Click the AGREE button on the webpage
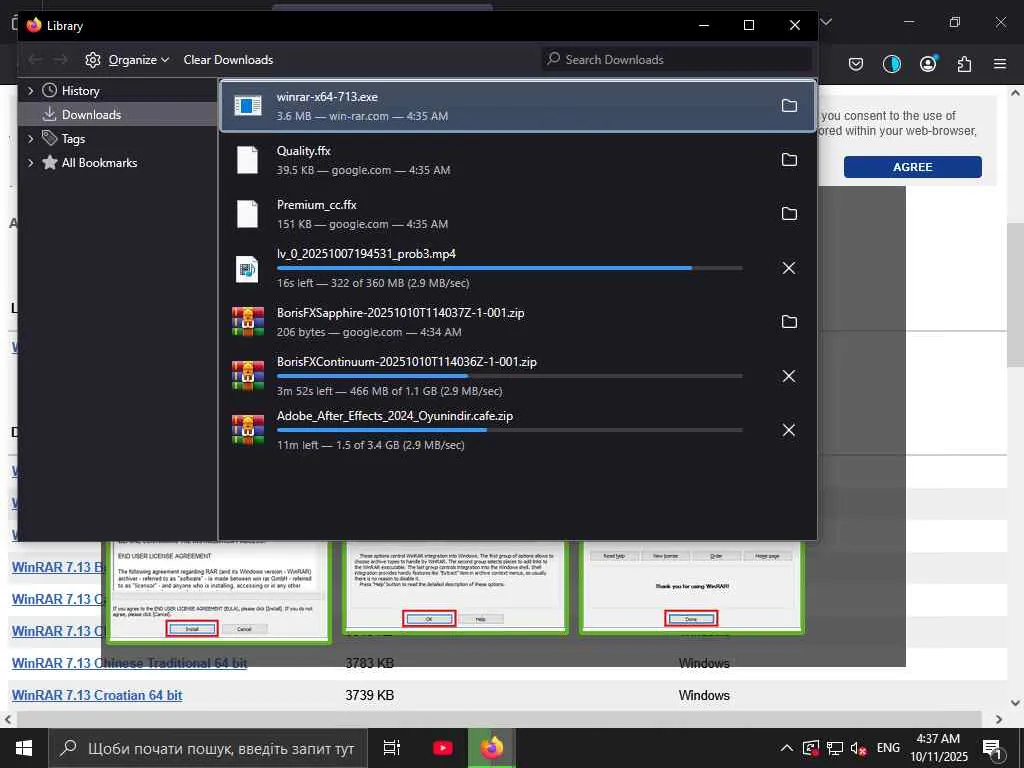 click(x=912, y=167)
